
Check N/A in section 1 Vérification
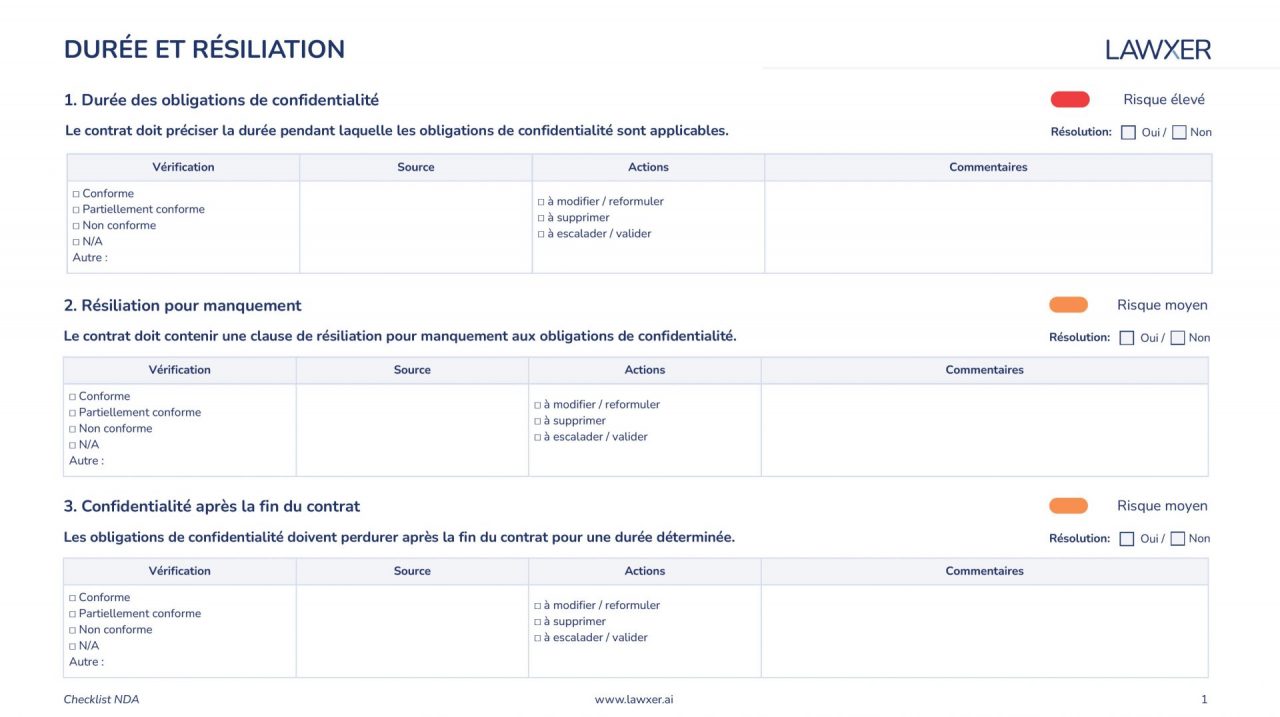point(76,242)
